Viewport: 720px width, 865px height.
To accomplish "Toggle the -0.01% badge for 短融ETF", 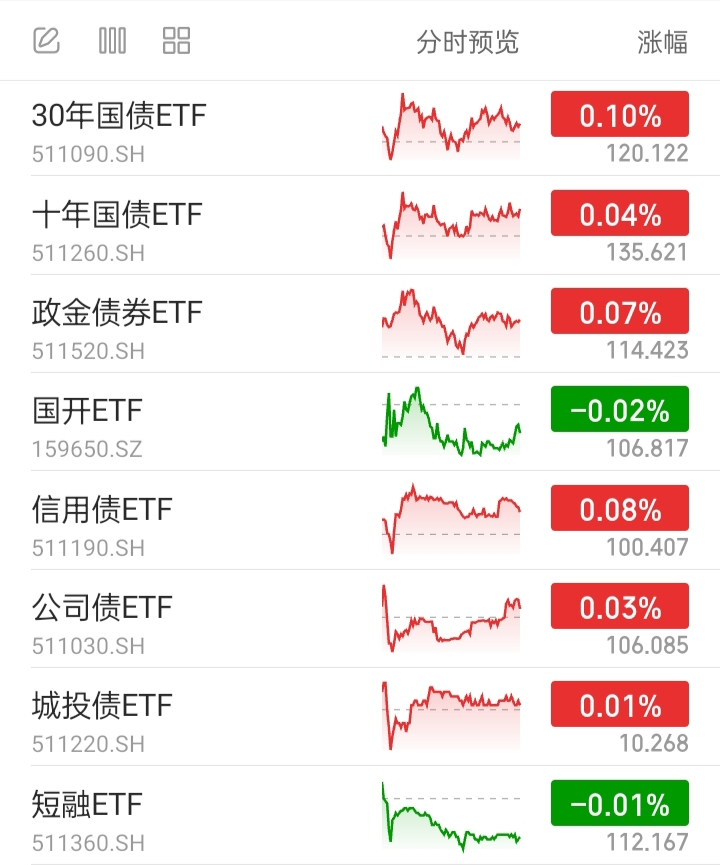I will pyautogui.click(x=620, y=803).
